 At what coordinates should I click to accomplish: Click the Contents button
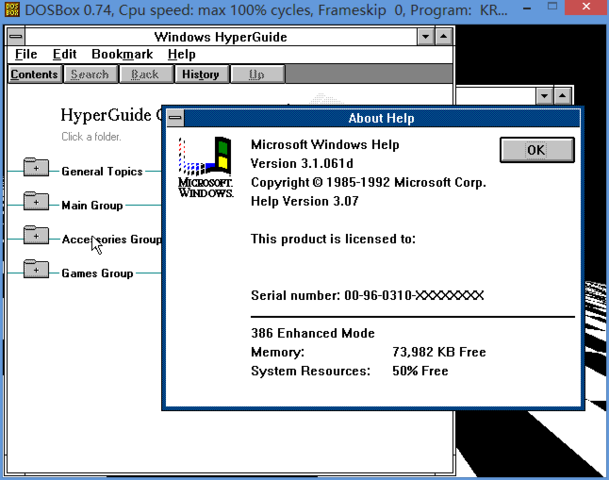tap(34, 74)
